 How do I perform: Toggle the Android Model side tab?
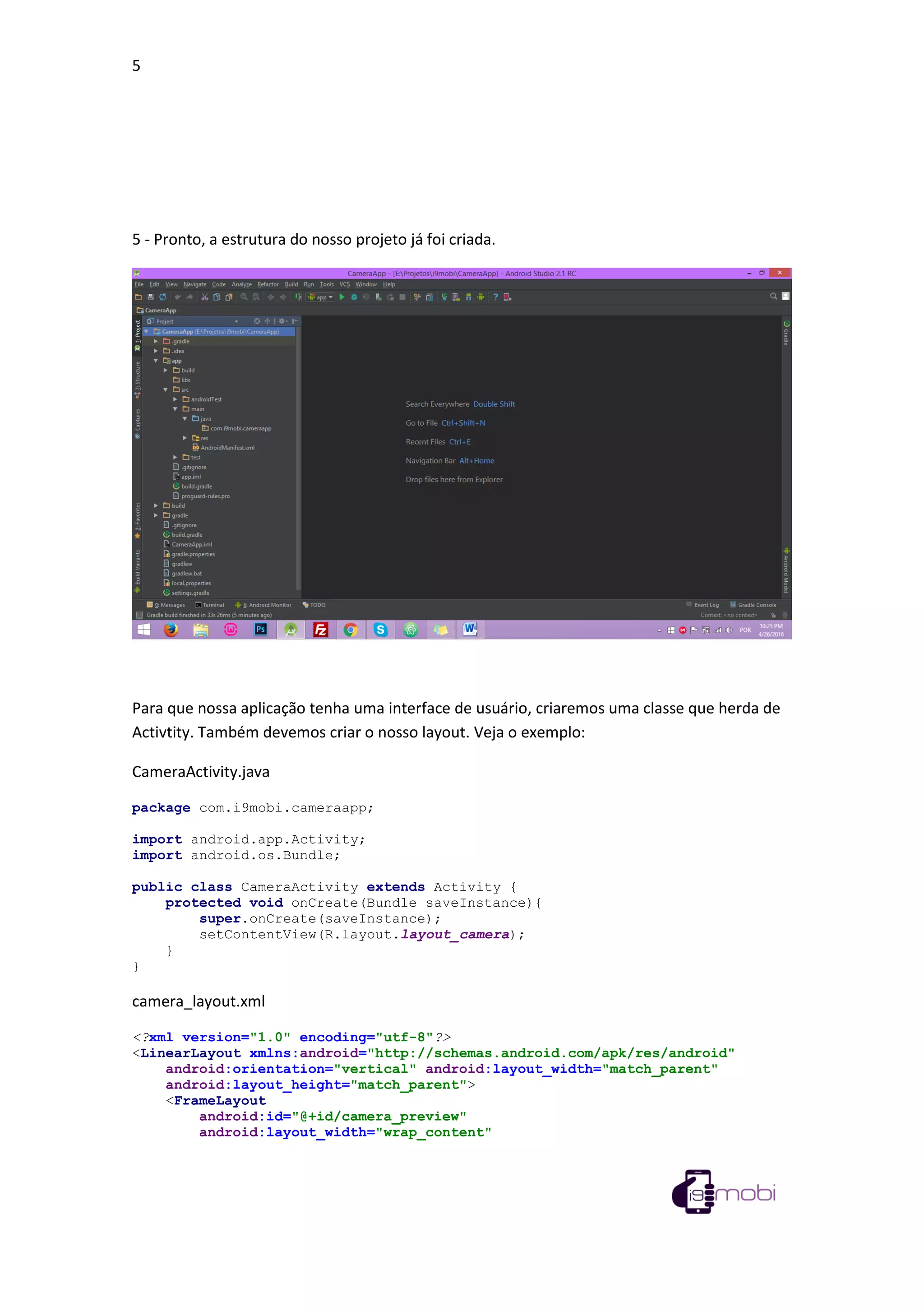pyautogui.click(x=786, y=570)
